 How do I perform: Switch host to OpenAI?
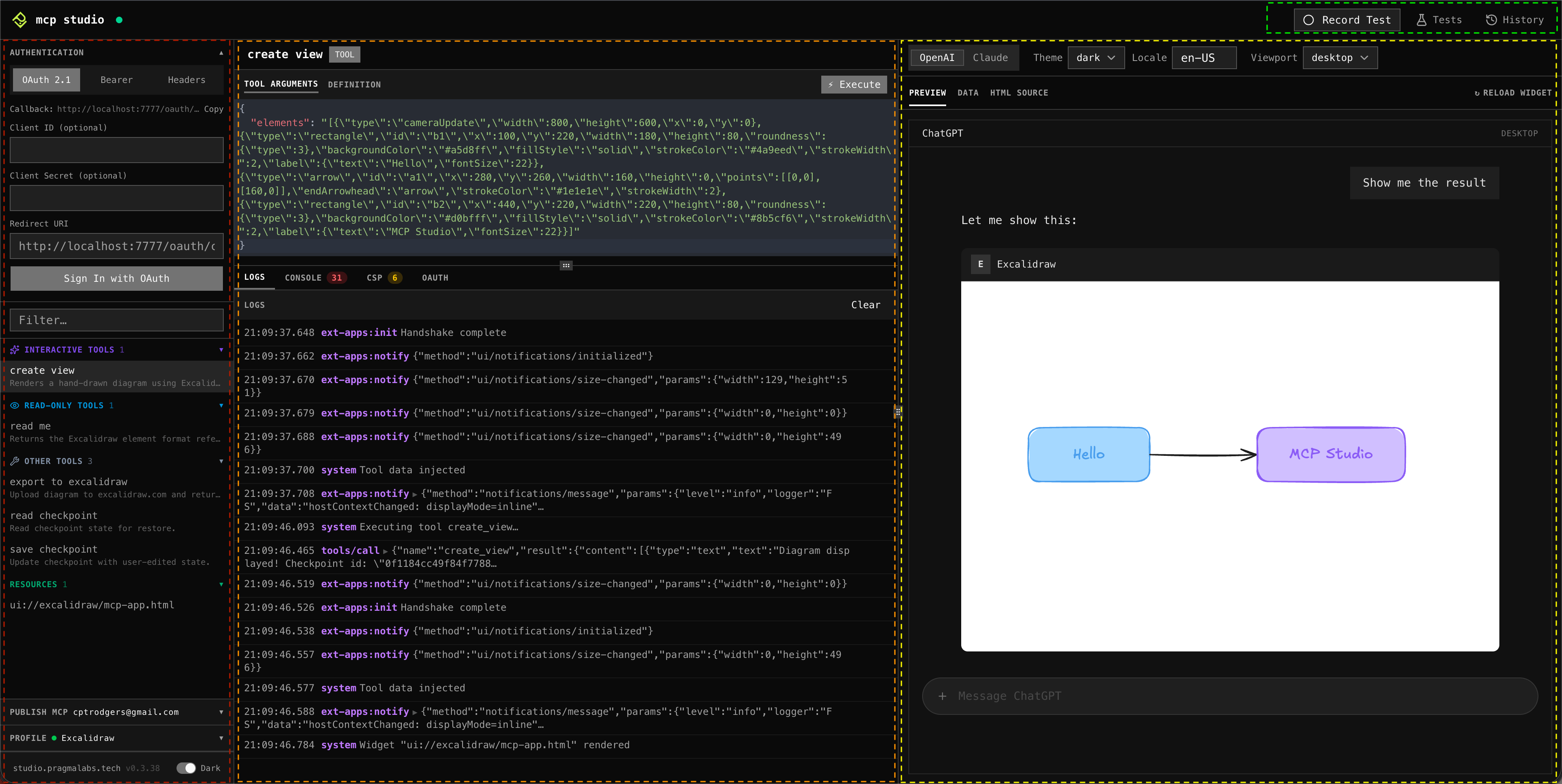(x=937, y=58)
